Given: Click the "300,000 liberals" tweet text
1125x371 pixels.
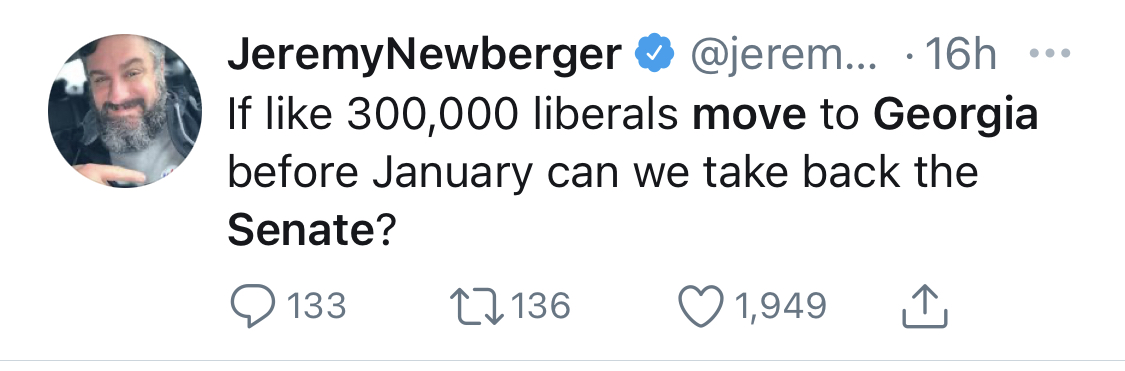Looking at the screenshot, I should 512,115.
